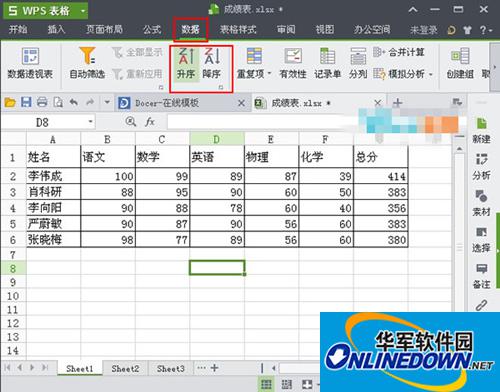Go to first sheet navigation arrow
This screenshot has height=392, width=500.
[x=8, y=368]
